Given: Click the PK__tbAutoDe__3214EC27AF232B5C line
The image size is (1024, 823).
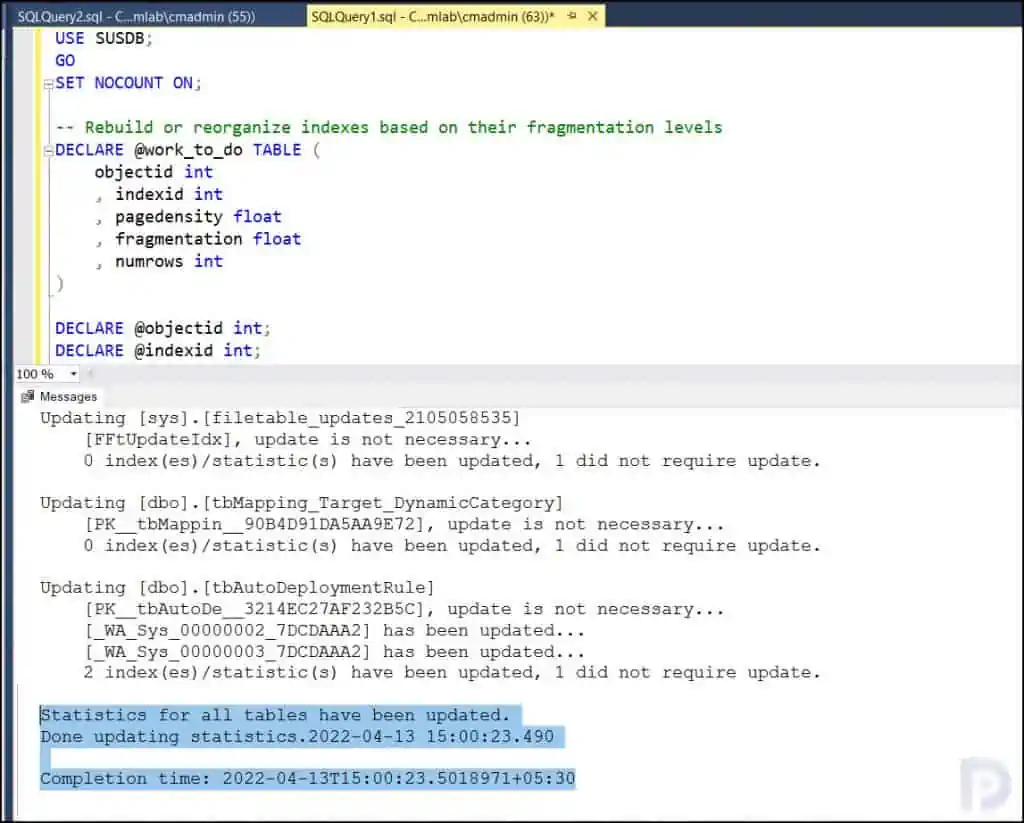Looking at the screenshot, I should [x=404, y=609].
